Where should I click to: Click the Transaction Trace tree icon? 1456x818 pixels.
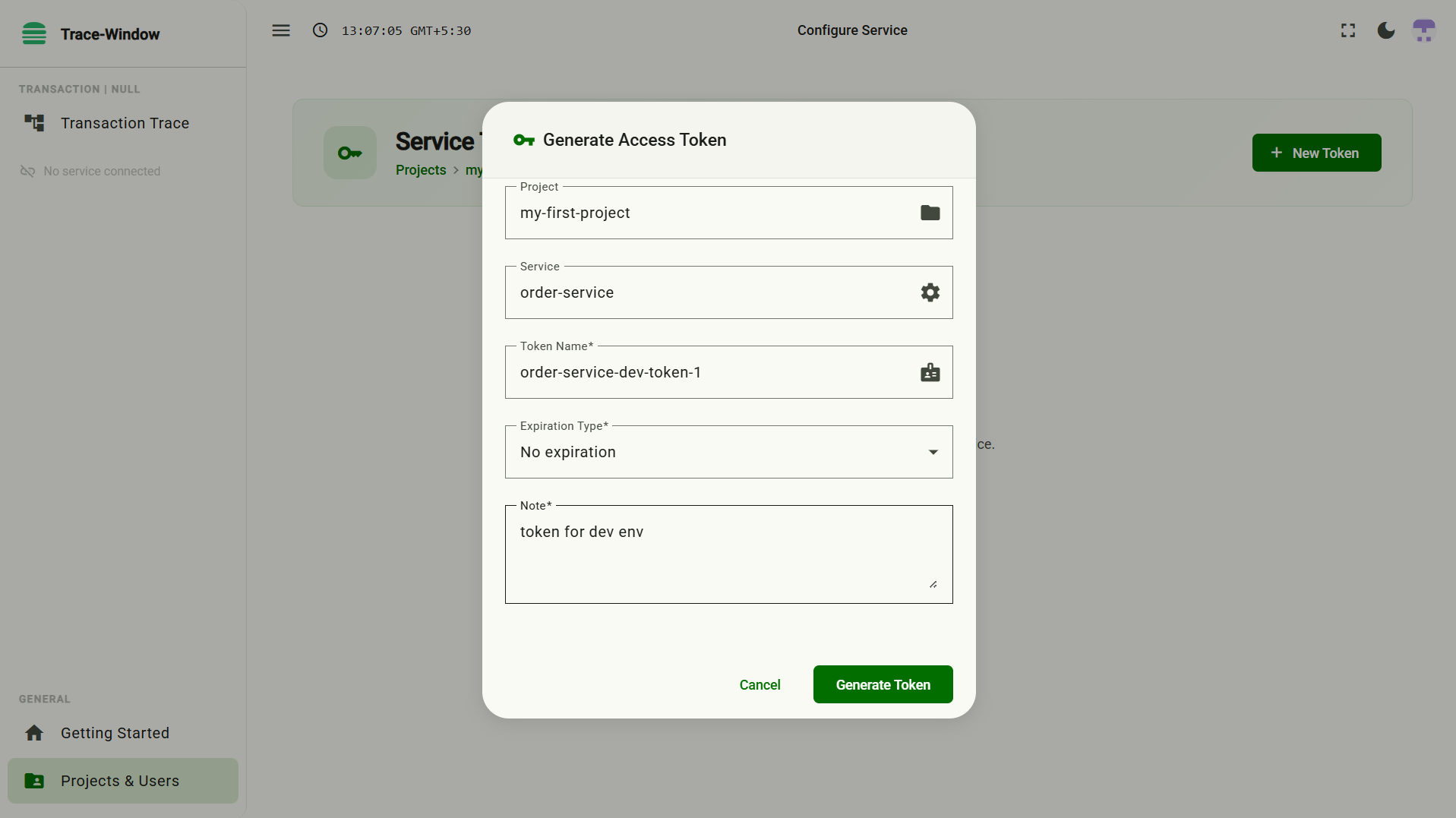pyautogui.click(x=34, y=123)
